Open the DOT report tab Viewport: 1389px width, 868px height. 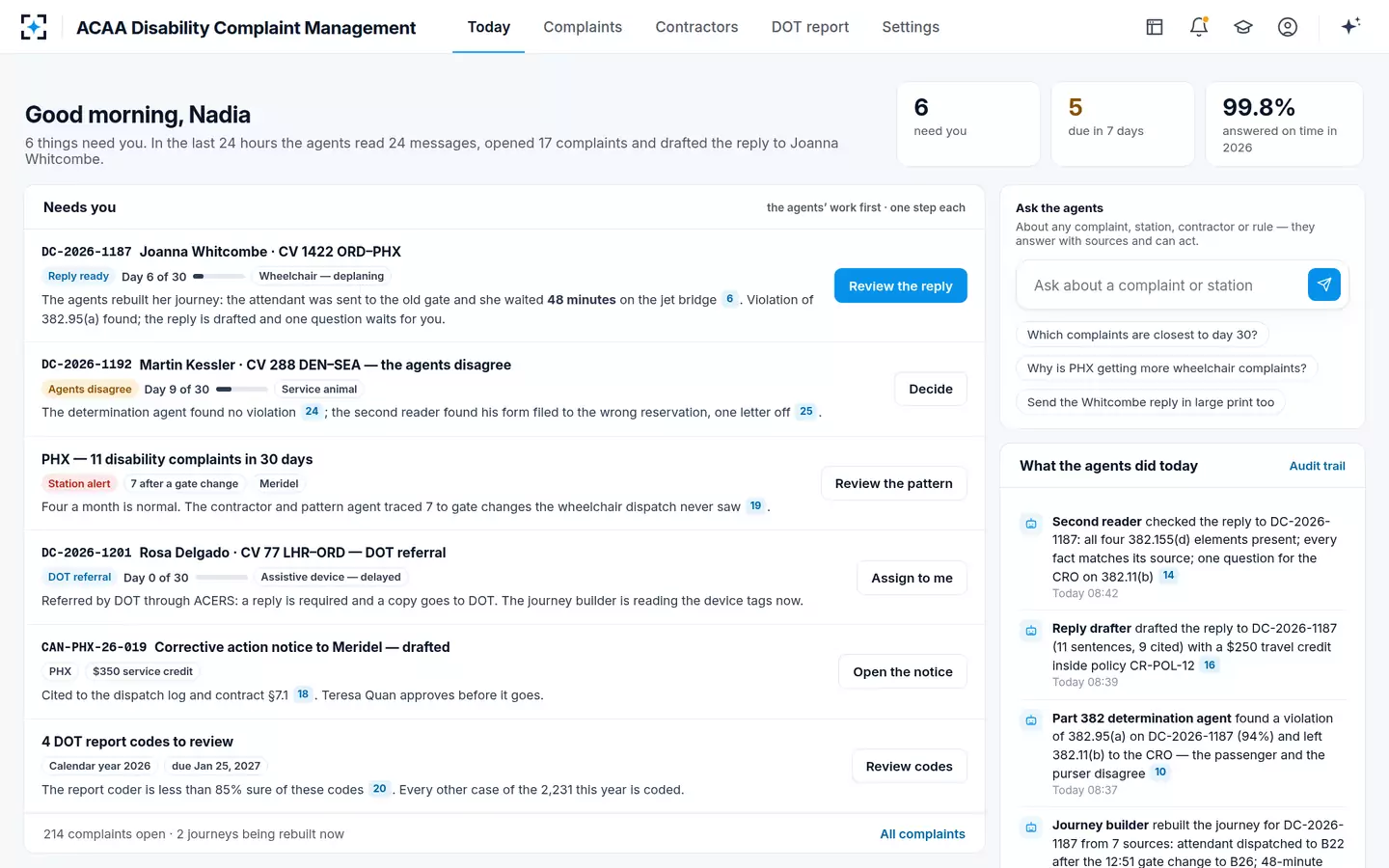(x=810, y=27)
